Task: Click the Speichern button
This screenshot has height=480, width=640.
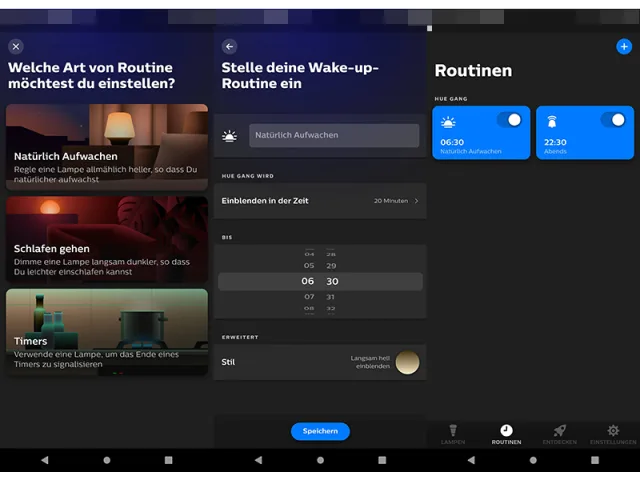Action: [x=320, y=431]
